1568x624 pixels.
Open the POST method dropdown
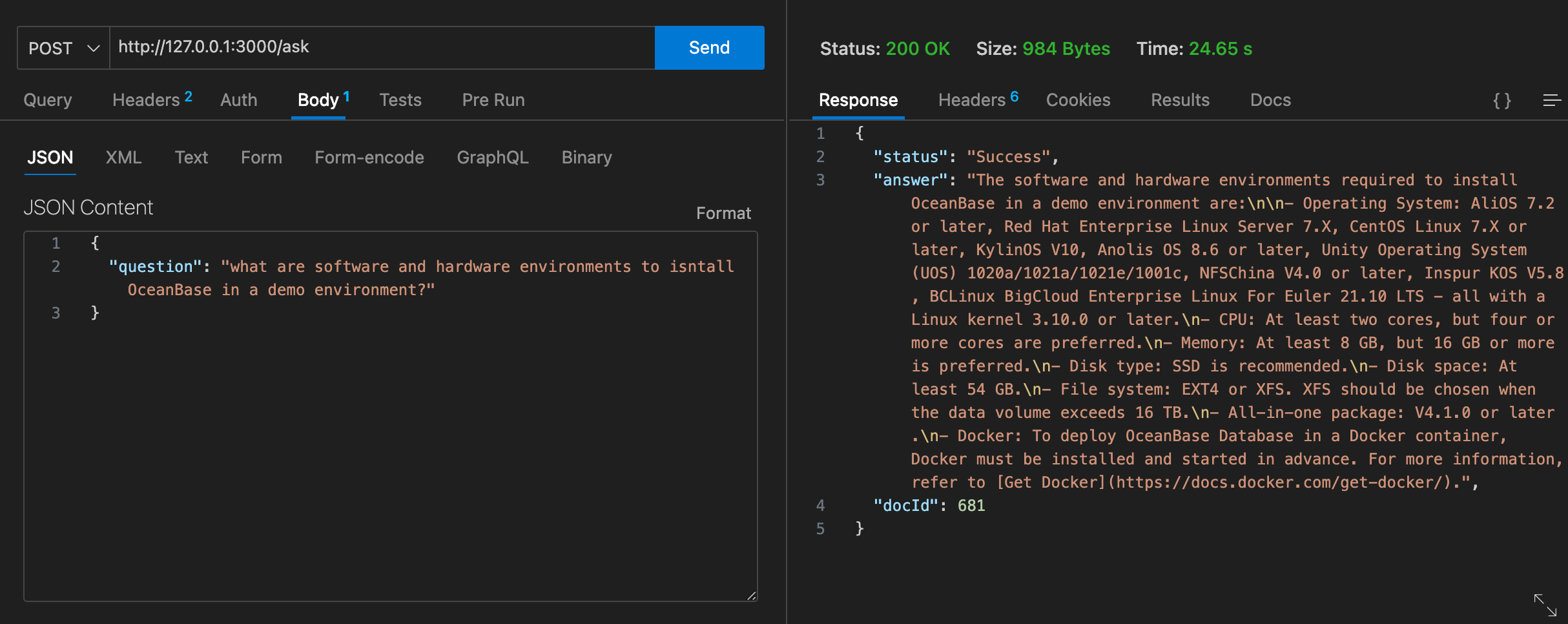click(x=63, y=48)
